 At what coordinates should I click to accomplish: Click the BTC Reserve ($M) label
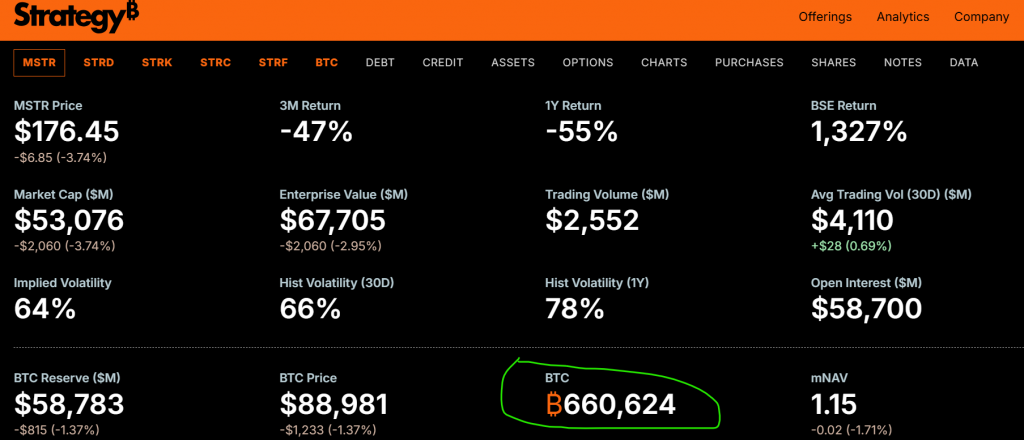point(67,378)
